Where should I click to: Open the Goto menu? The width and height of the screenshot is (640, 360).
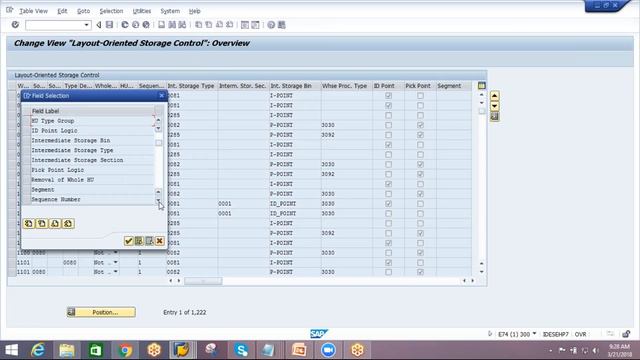coord(83,11)
